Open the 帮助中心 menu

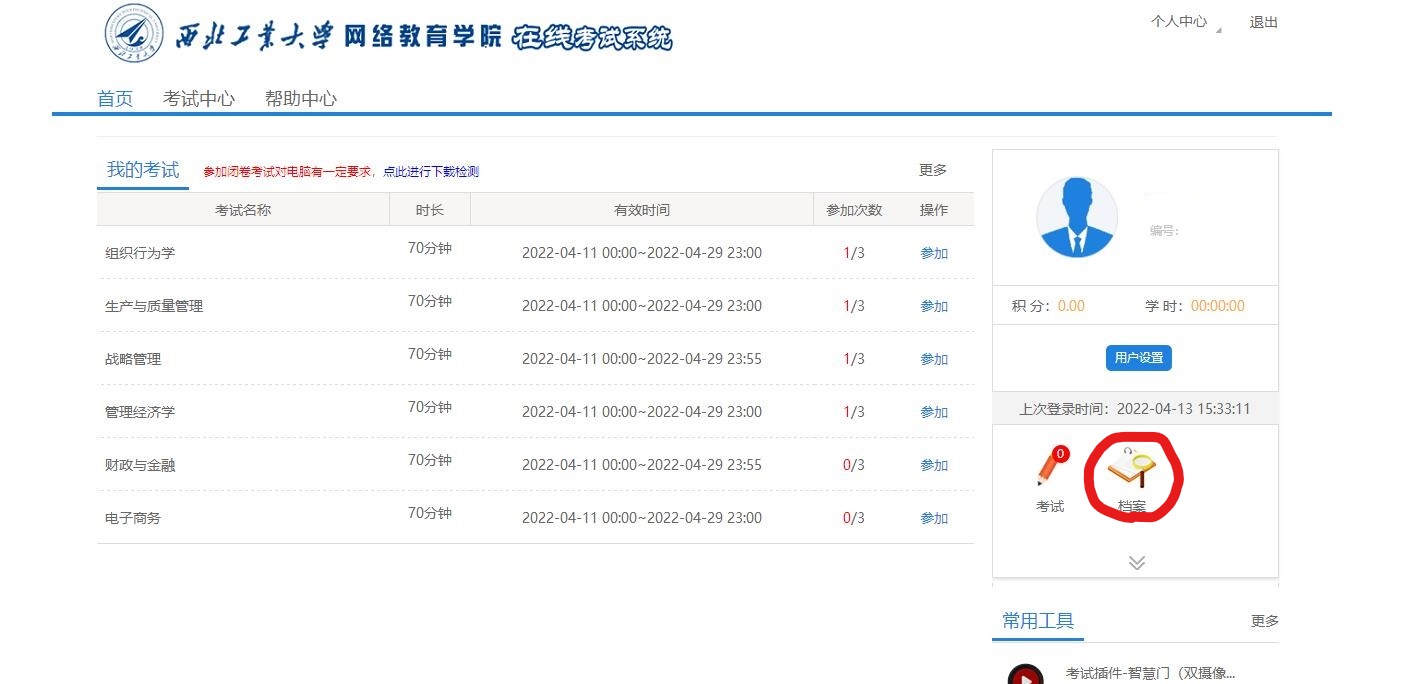[x=300, y=98]
